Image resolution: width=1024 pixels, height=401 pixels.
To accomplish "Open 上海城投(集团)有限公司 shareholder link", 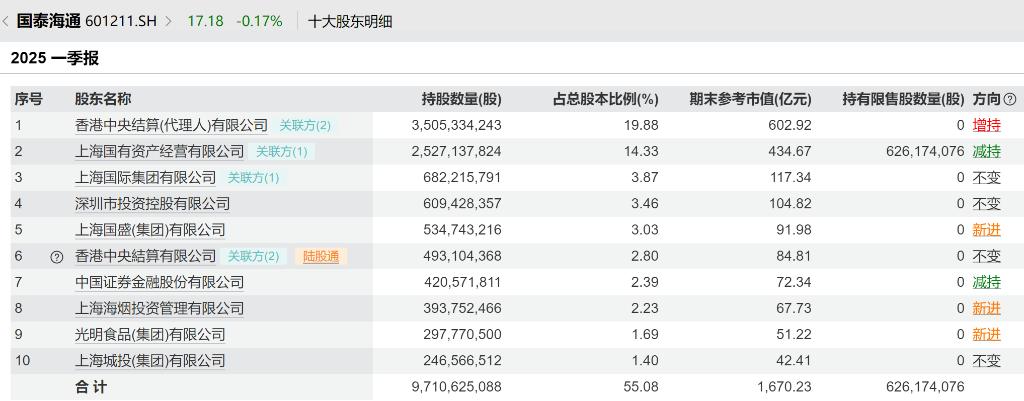I will 150,361.
